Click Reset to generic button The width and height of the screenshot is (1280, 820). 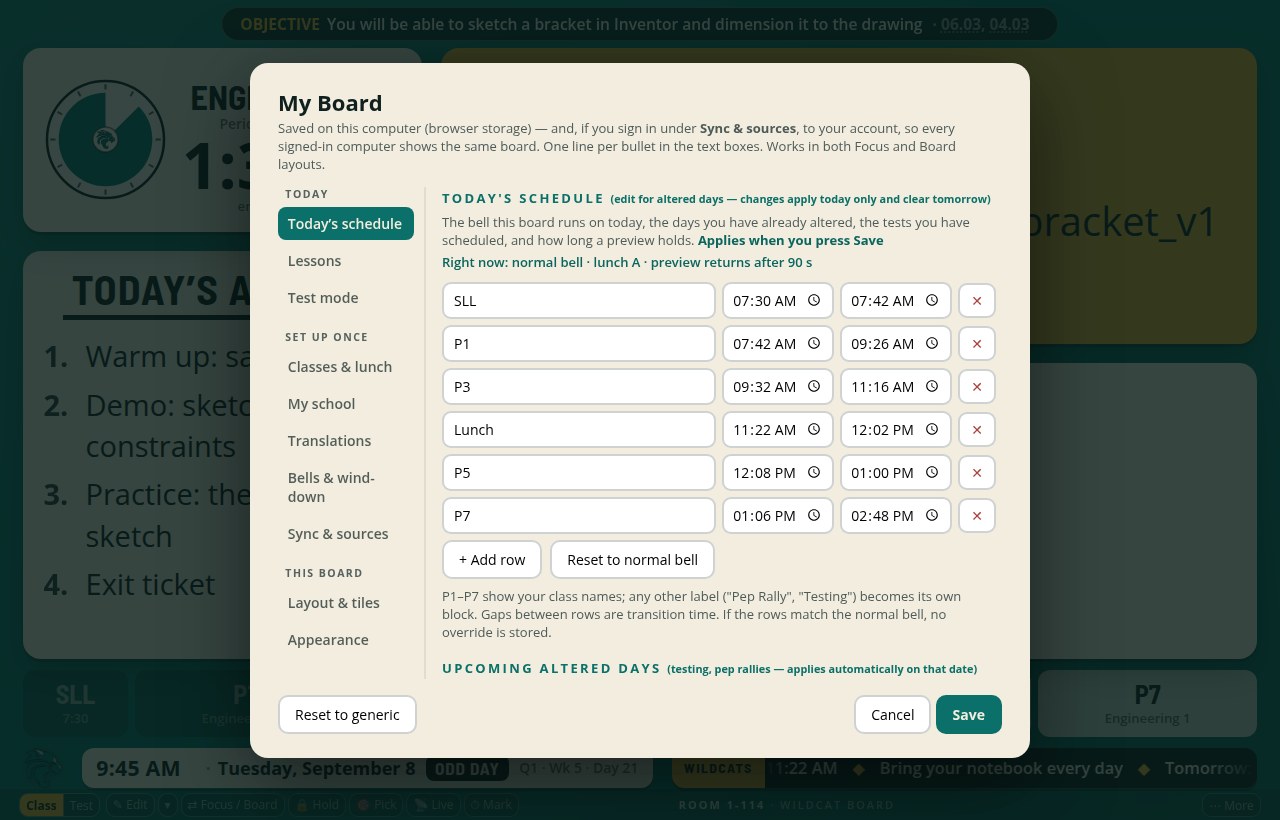point(347,714)
